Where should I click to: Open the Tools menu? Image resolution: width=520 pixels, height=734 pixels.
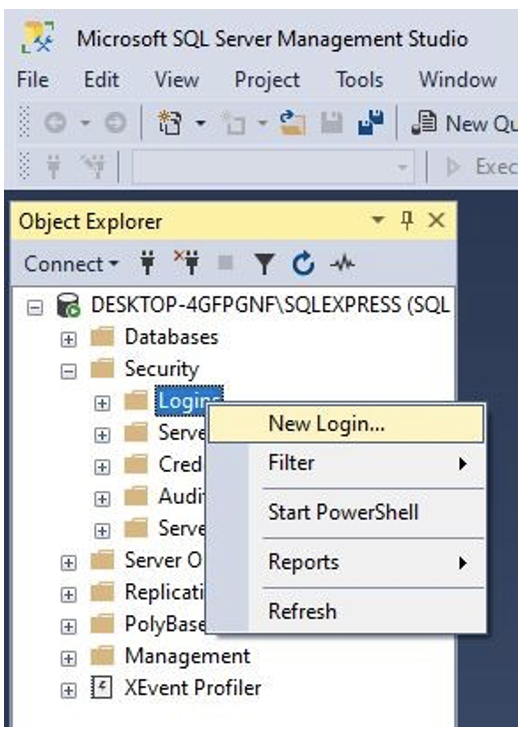pos(359,80)
